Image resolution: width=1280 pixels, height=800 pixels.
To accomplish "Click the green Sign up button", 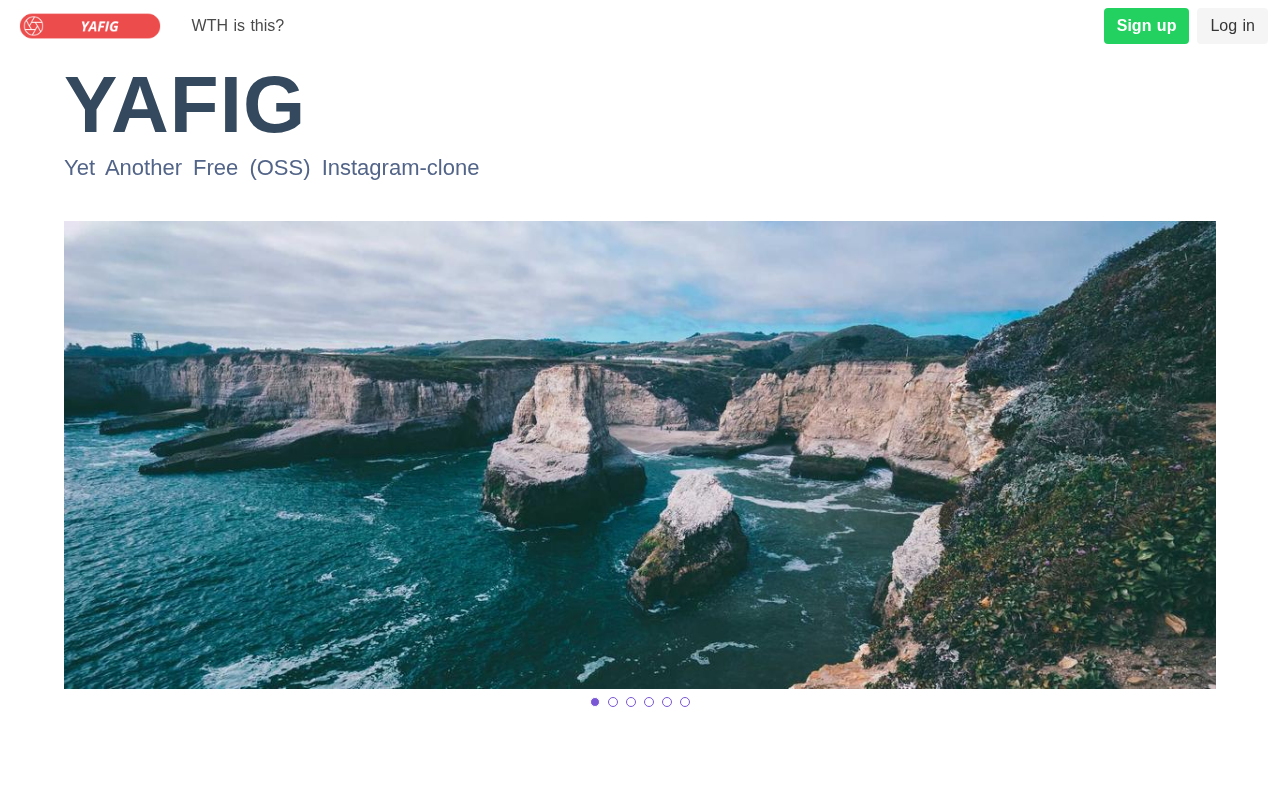I will pyautogui.click(x=1146, y=26).
